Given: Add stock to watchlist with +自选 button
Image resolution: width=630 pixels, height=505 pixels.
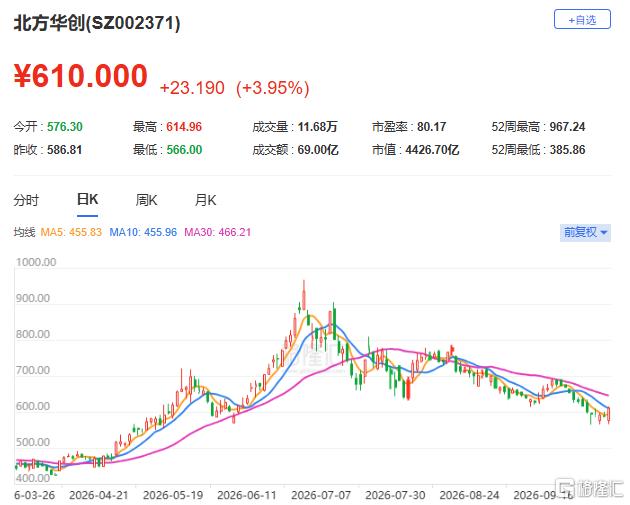Looking at the screenshot, I should click(582, 19).
